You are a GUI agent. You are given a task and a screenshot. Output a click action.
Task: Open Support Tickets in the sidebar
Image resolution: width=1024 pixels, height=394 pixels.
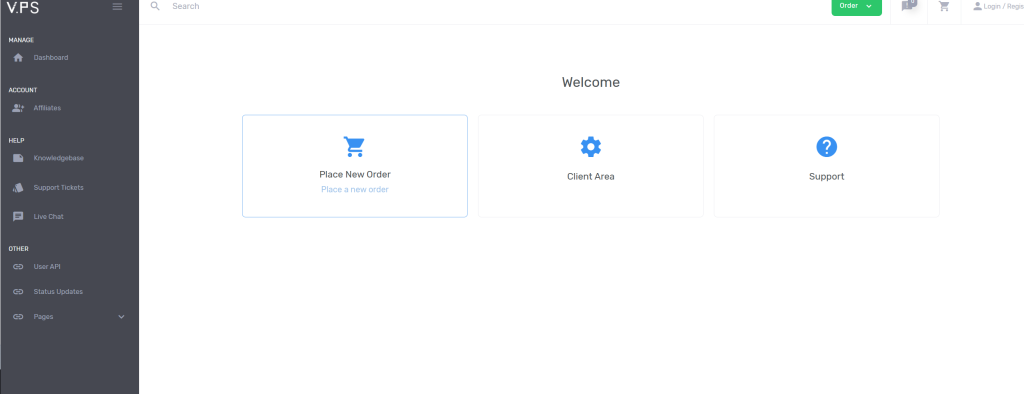coord(59,188)
